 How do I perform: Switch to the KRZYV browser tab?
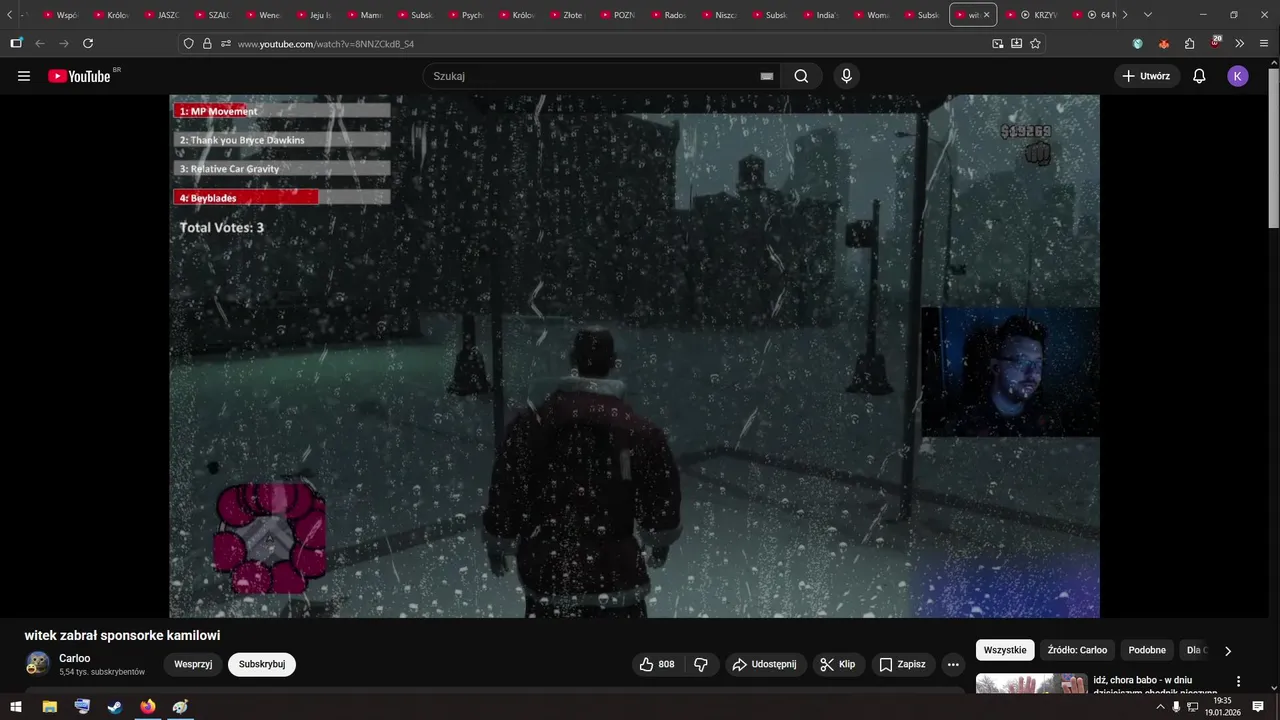point(1035,15)
